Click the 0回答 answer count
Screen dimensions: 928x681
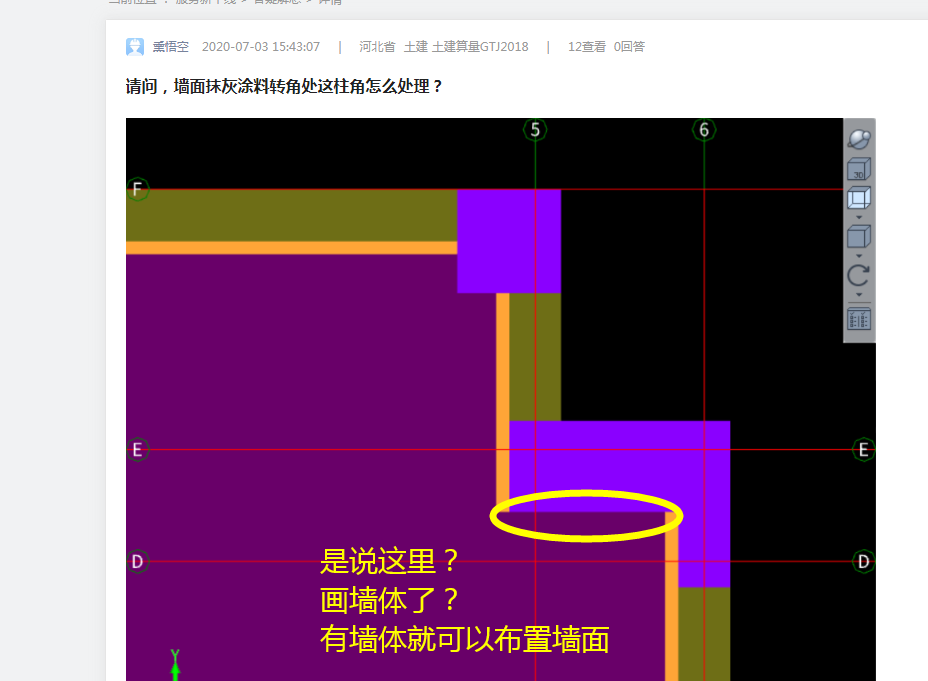[x=629, y=47]
